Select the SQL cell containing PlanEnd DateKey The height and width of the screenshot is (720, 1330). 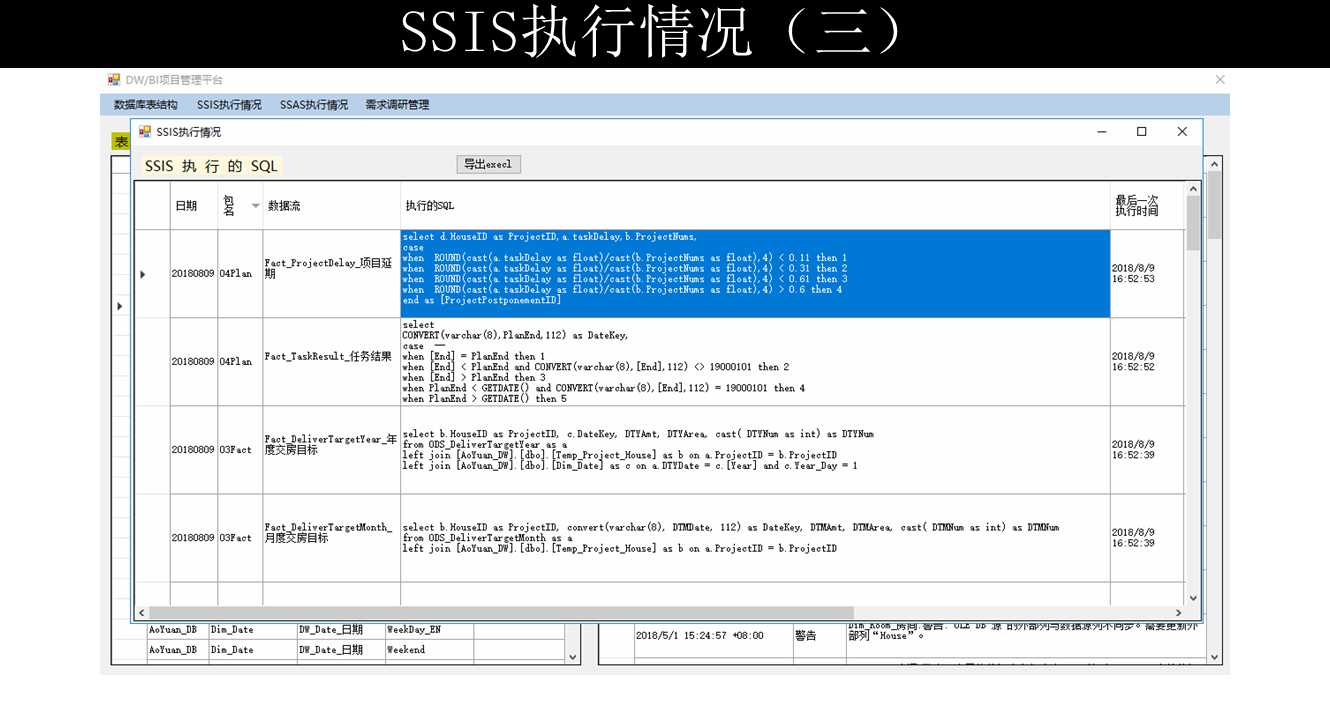tap(755, 362)
